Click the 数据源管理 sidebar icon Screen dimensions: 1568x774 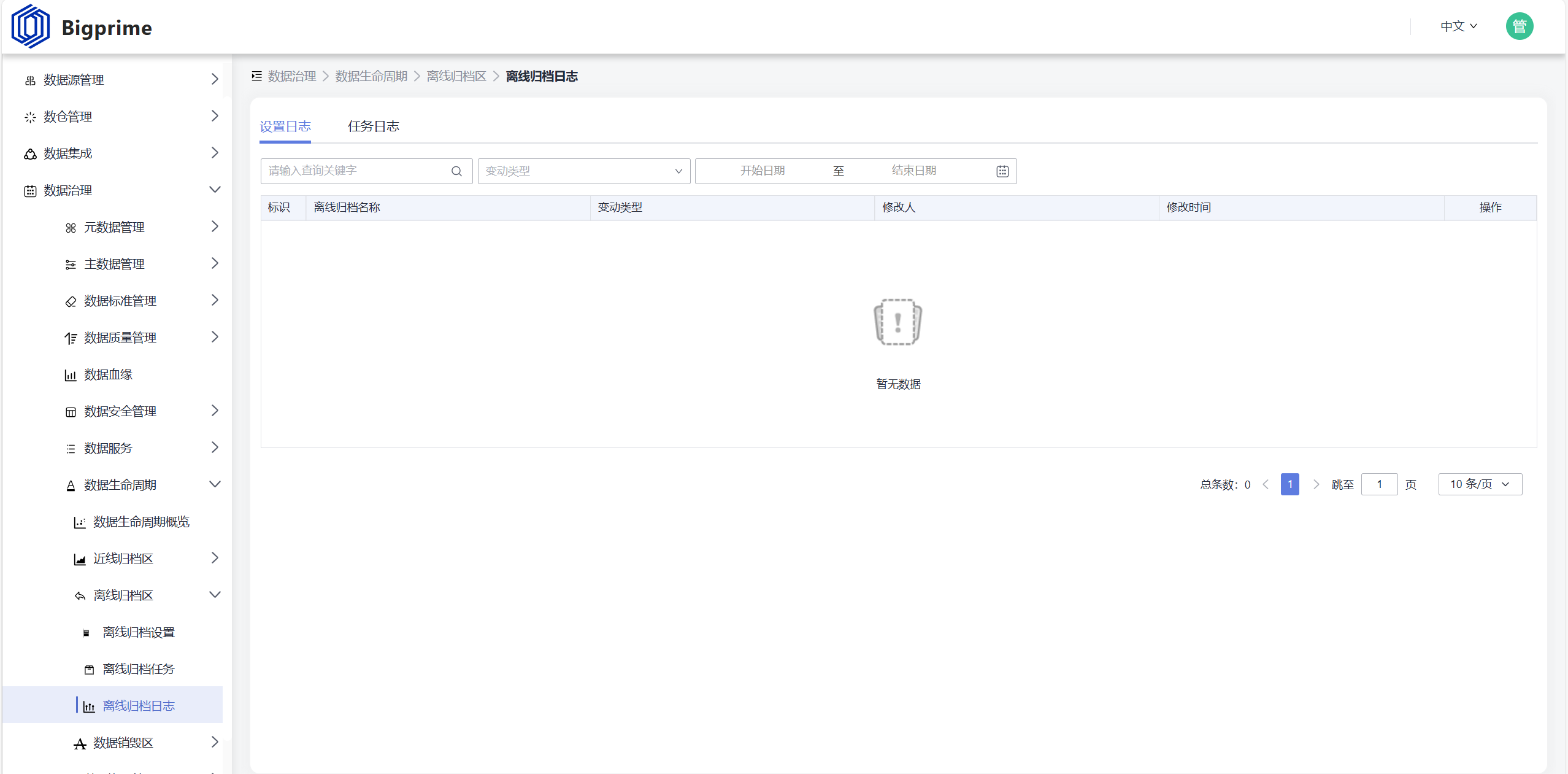coord(30,80)
